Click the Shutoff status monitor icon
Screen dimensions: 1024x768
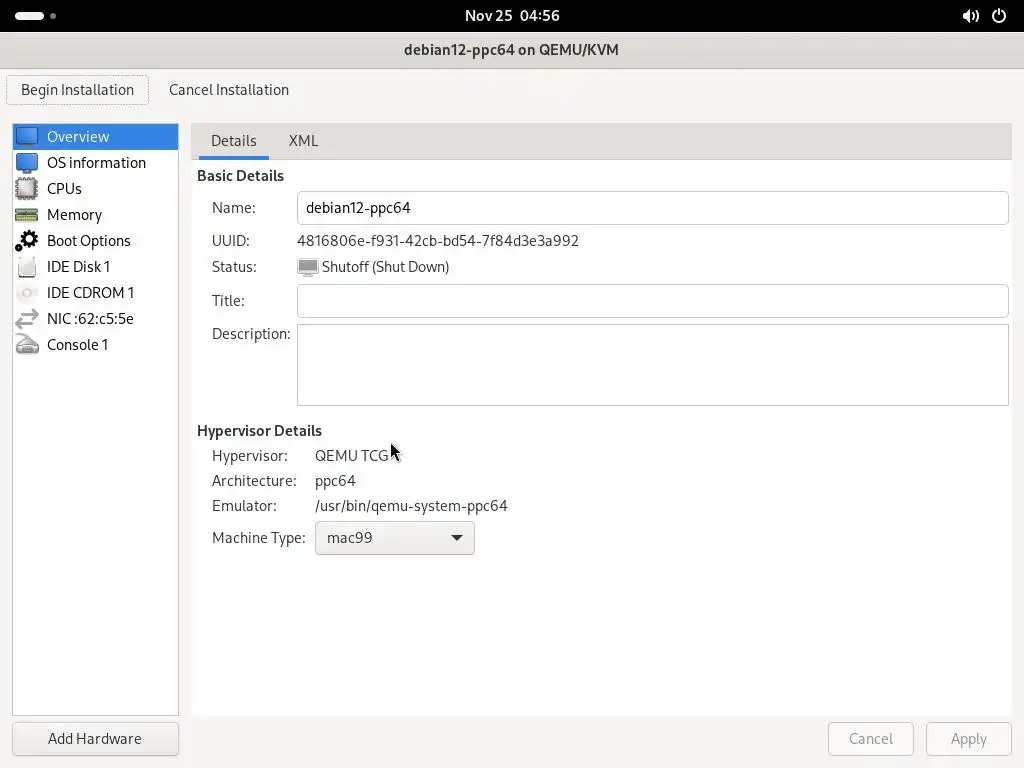tap(308, 267)
